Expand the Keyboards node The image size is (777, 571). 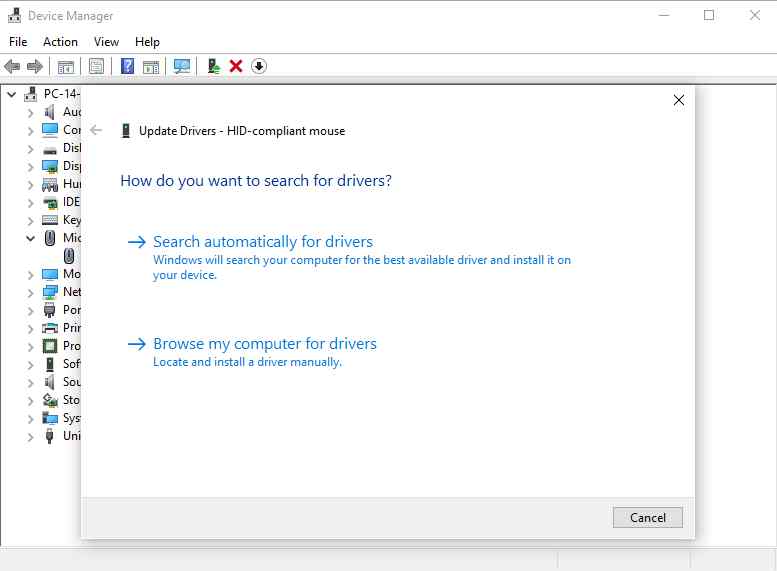pyautogui.click(x=30, y=221)
